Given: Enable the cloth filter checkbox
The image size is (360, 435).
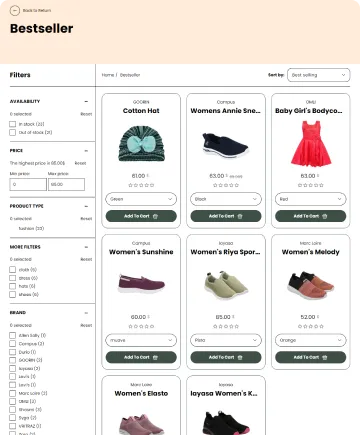Looking at the screenshot, I should 13,270.
